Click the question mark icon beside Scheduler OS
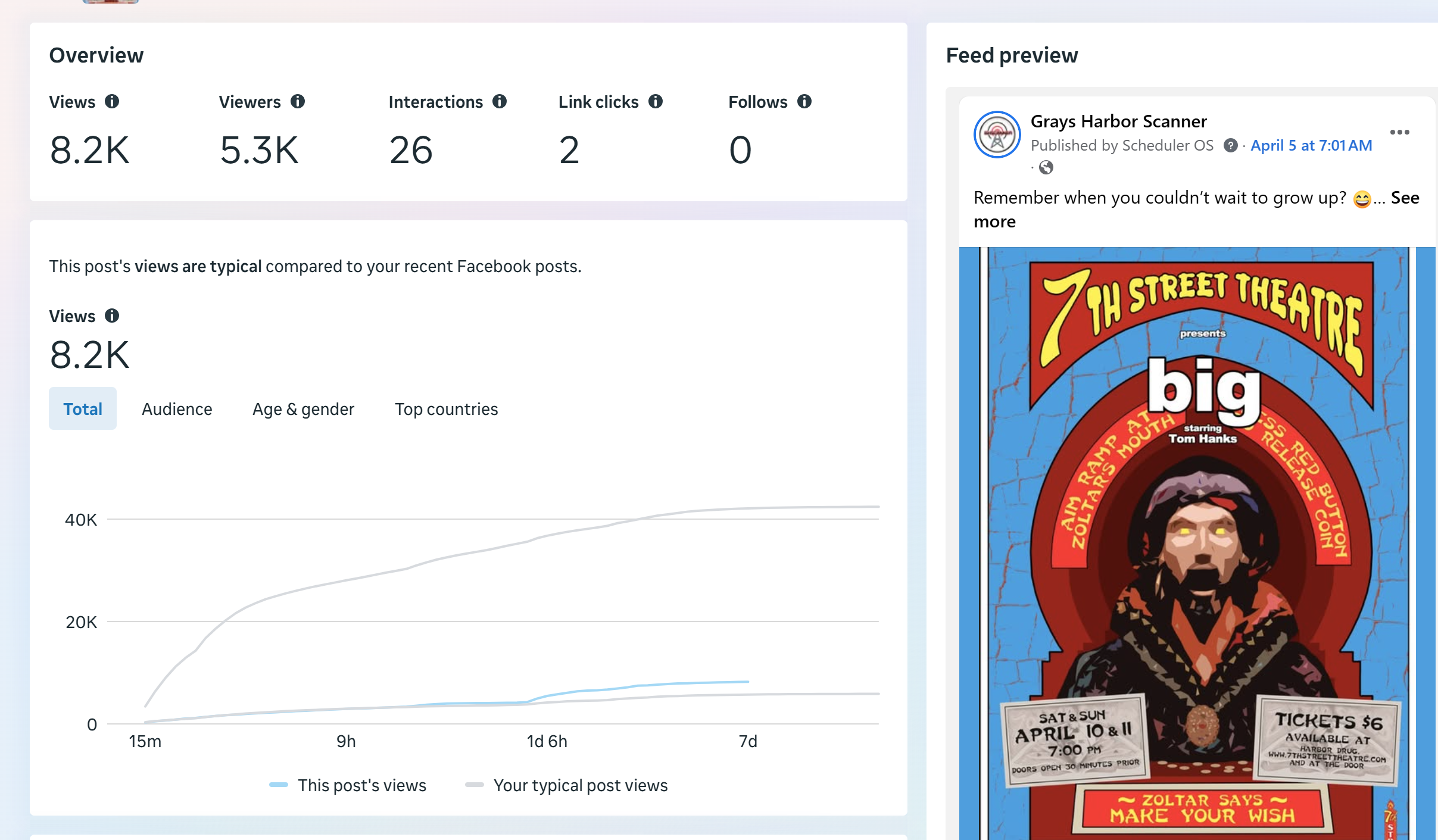 tap(1230, 146)
